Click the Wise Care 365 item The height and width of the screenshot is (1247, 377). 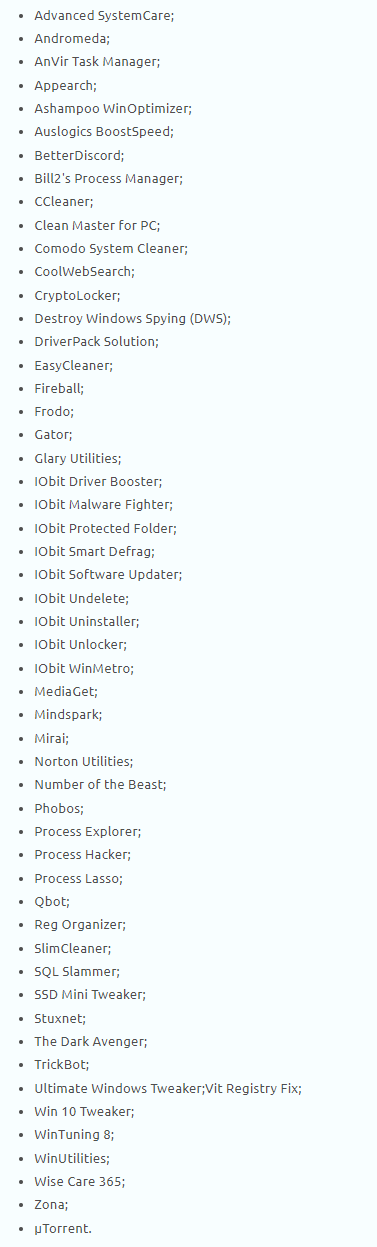click(x=80, y=1181)
